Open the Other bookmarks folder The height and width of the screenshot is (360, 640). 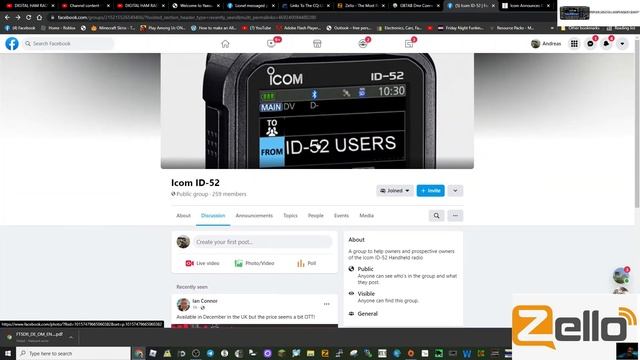click(x=580, y=28)
